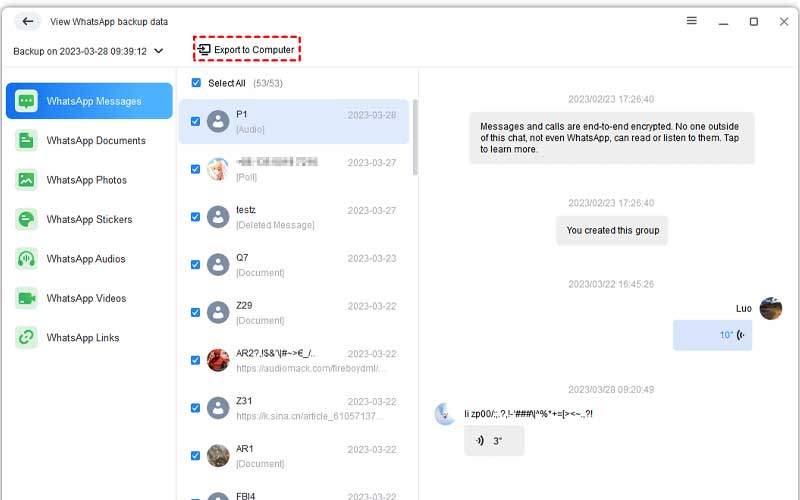
Task: Uncheck the Z29 conversation checkbox
Action: click(195, 312)
